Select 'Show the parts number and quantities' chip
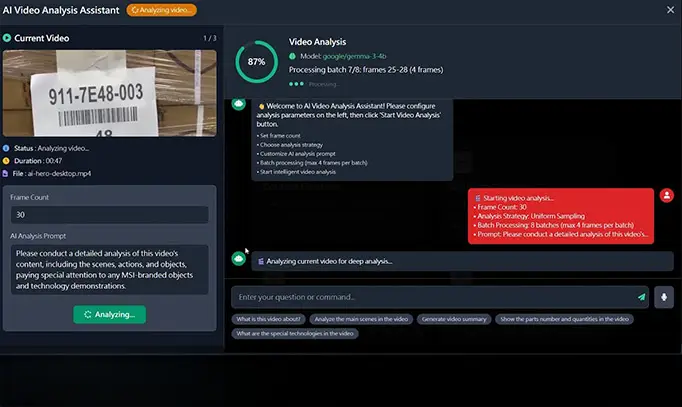Viewport: 682px width, 407px height. point(565,319)
